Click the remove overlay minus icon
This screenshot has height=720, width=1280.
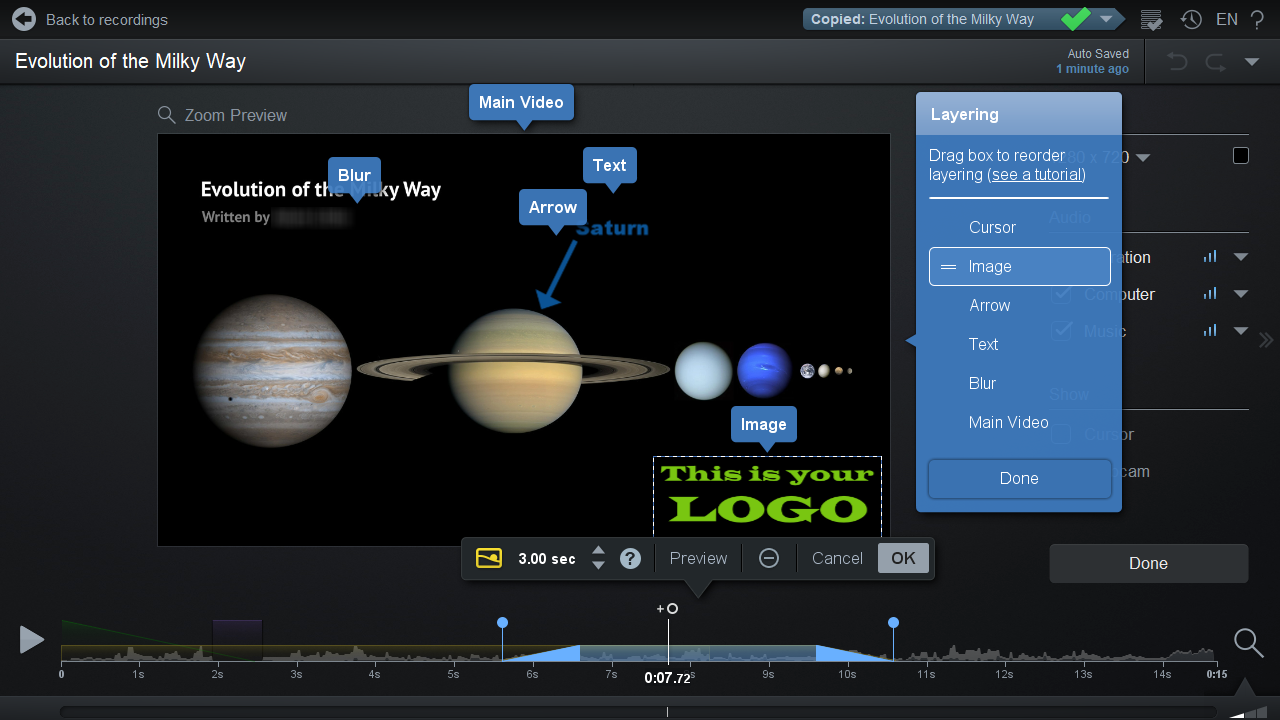pos(769,558)
